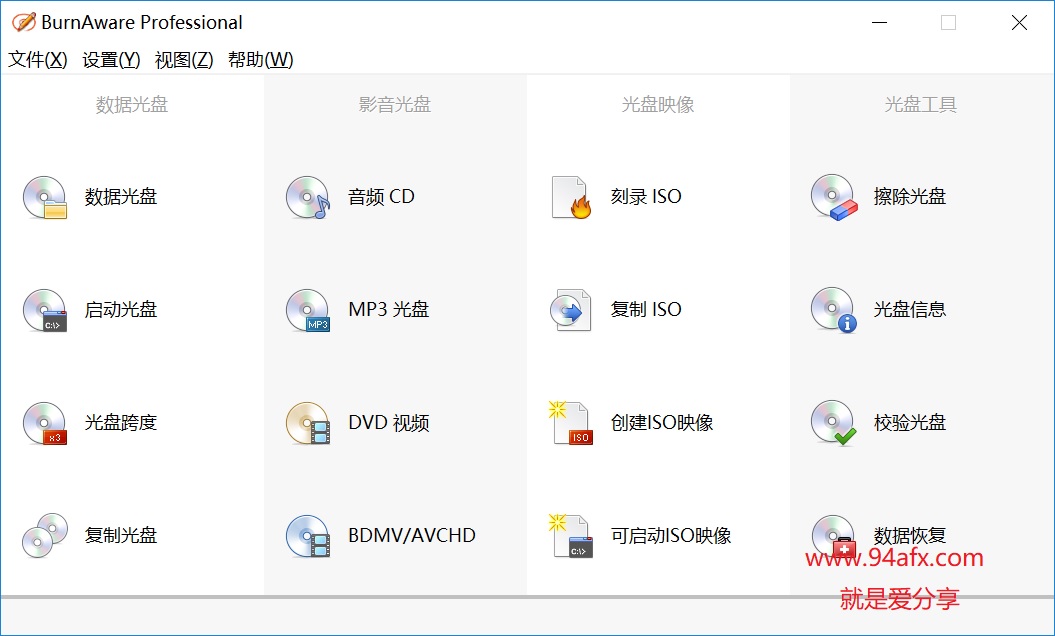
Task: Click the 音频 CD music note icon
Action: [307, 197]
